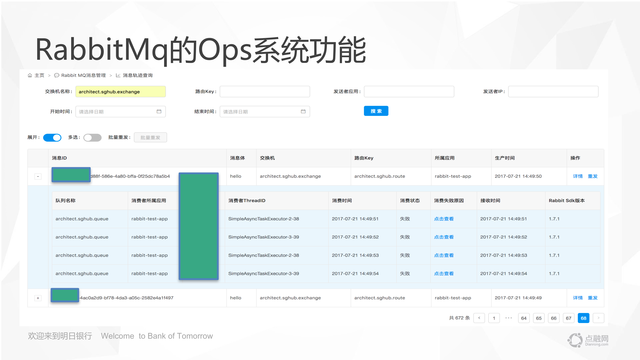Viewport: 640px width, 360px height.
Task: Click architect.sghub.exchange cell in the 14:49:49 row
Action: pos(290,298)
